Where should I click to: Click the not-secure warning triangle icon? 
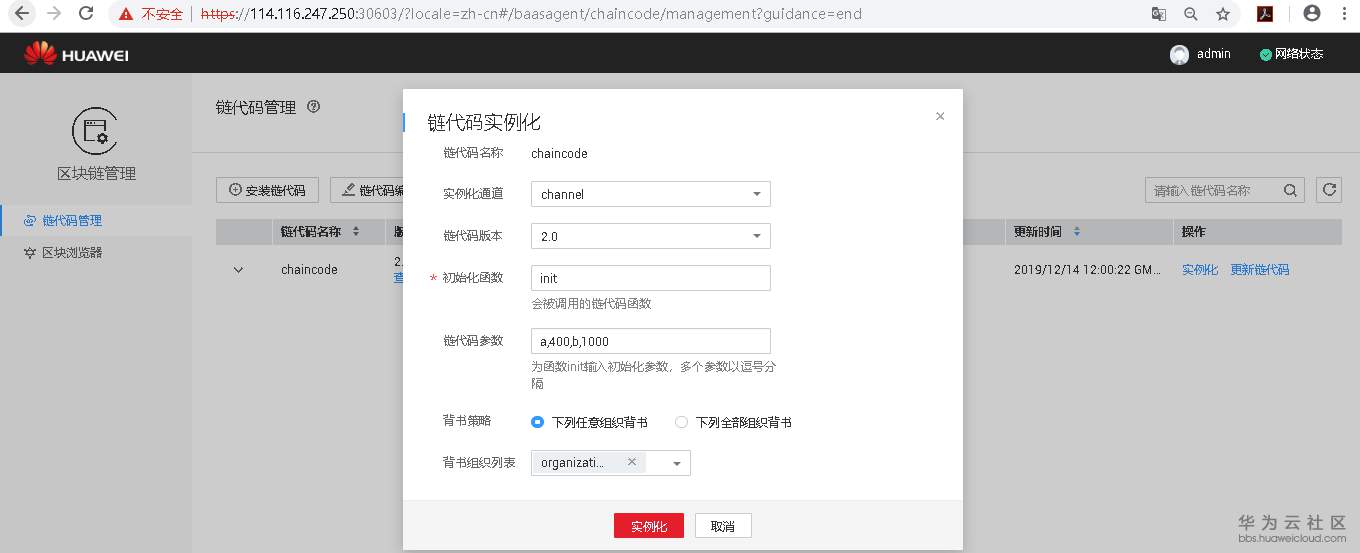click(x=125, y=15)
